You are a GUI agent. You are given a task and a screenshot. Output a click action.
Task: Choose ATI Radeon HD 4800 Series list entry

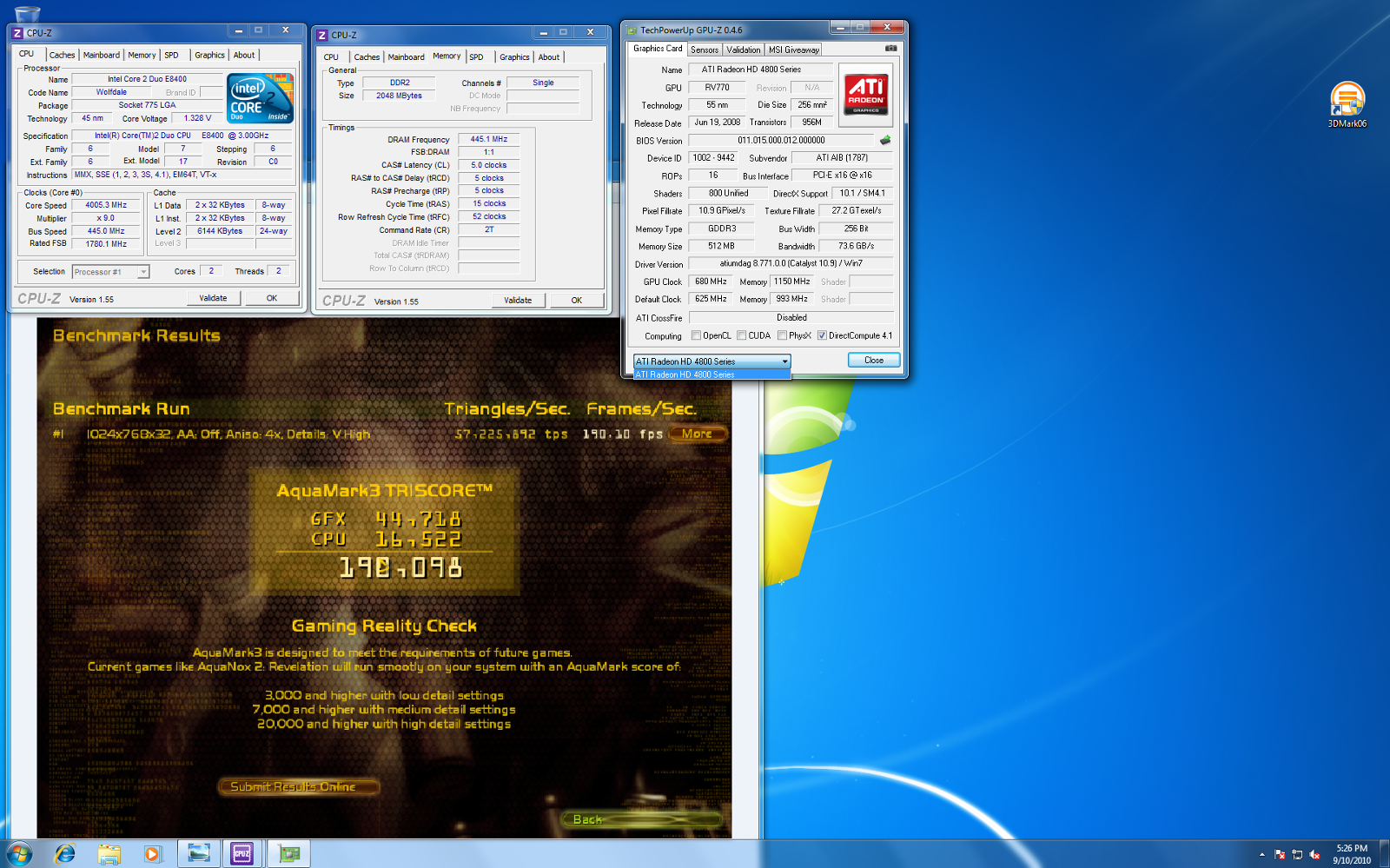[x=712, y=374]
